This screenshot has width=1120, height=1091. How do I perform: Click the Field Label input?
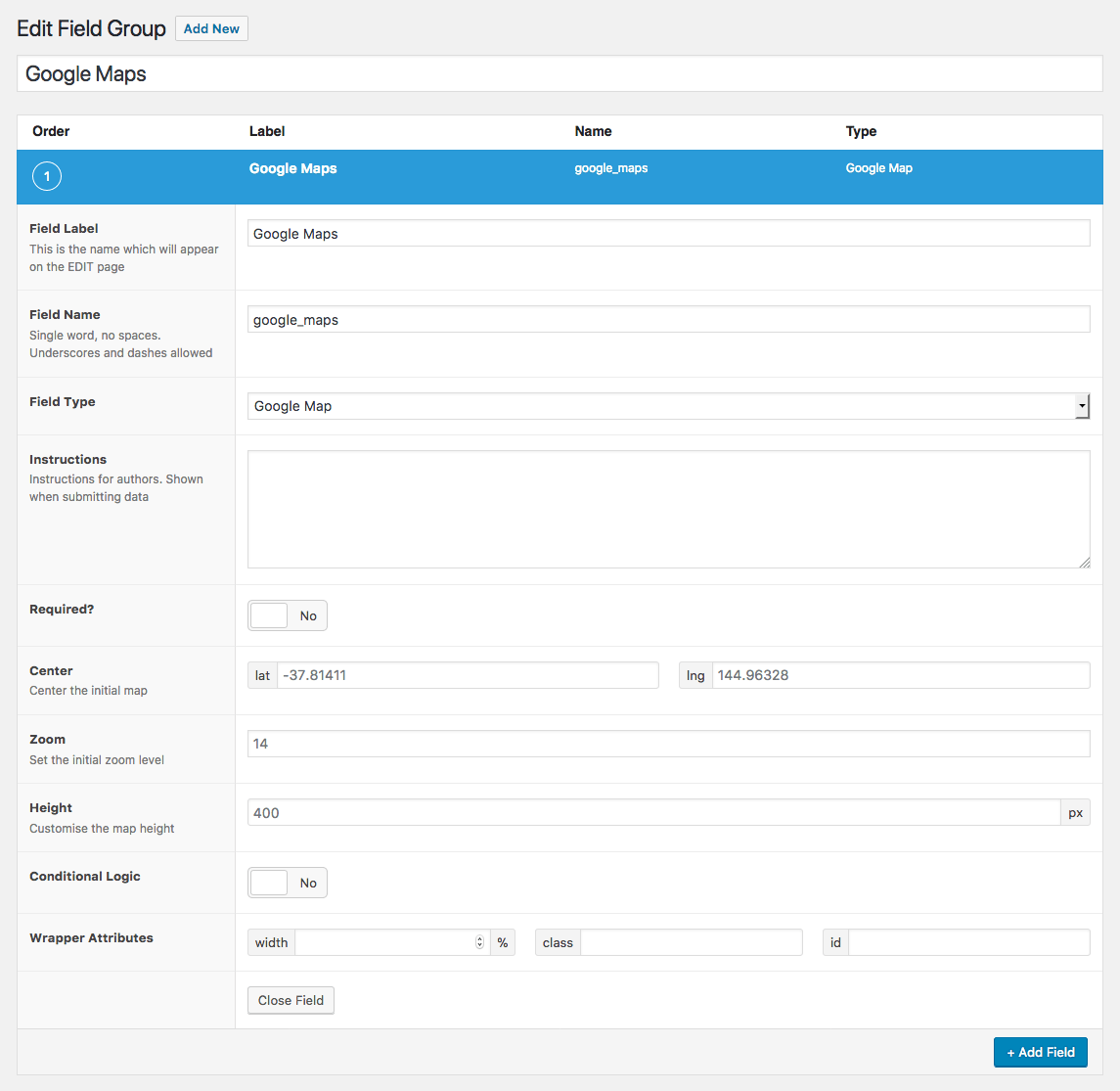pos(668,234)
